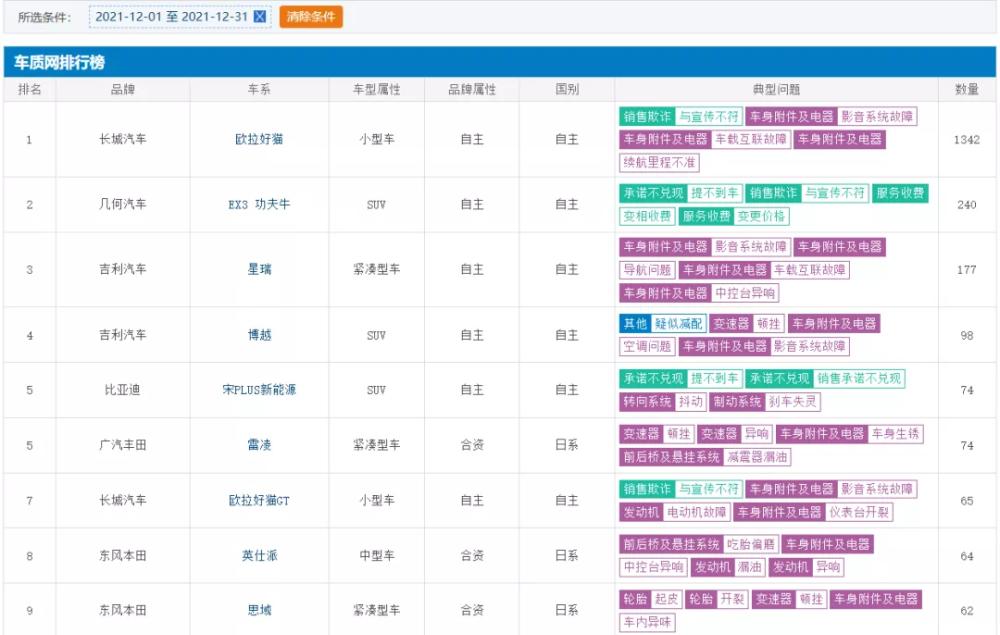Click the 车系 column header

click(x=259, y=89)
